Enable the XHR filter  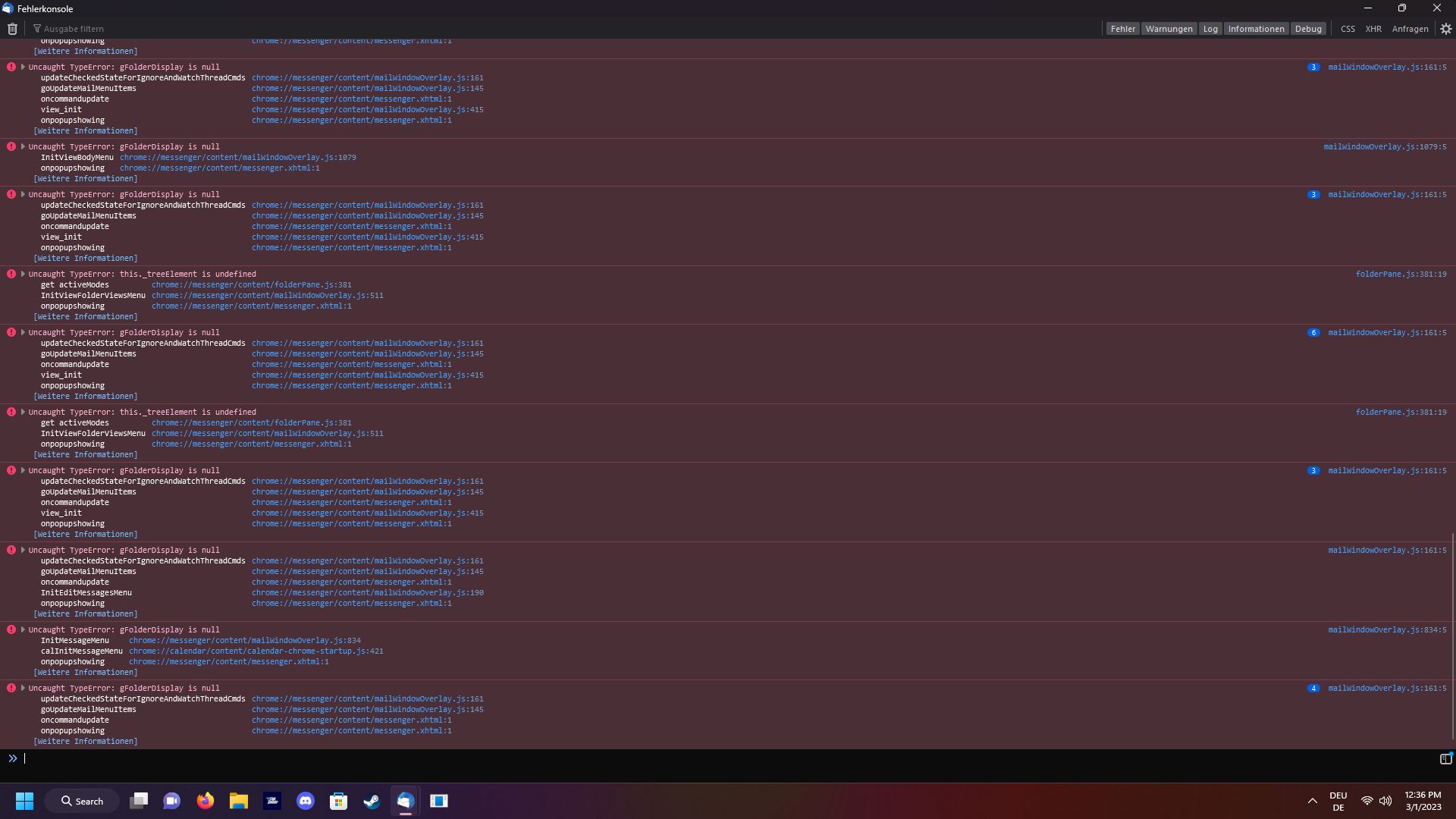click(1373, 29)
